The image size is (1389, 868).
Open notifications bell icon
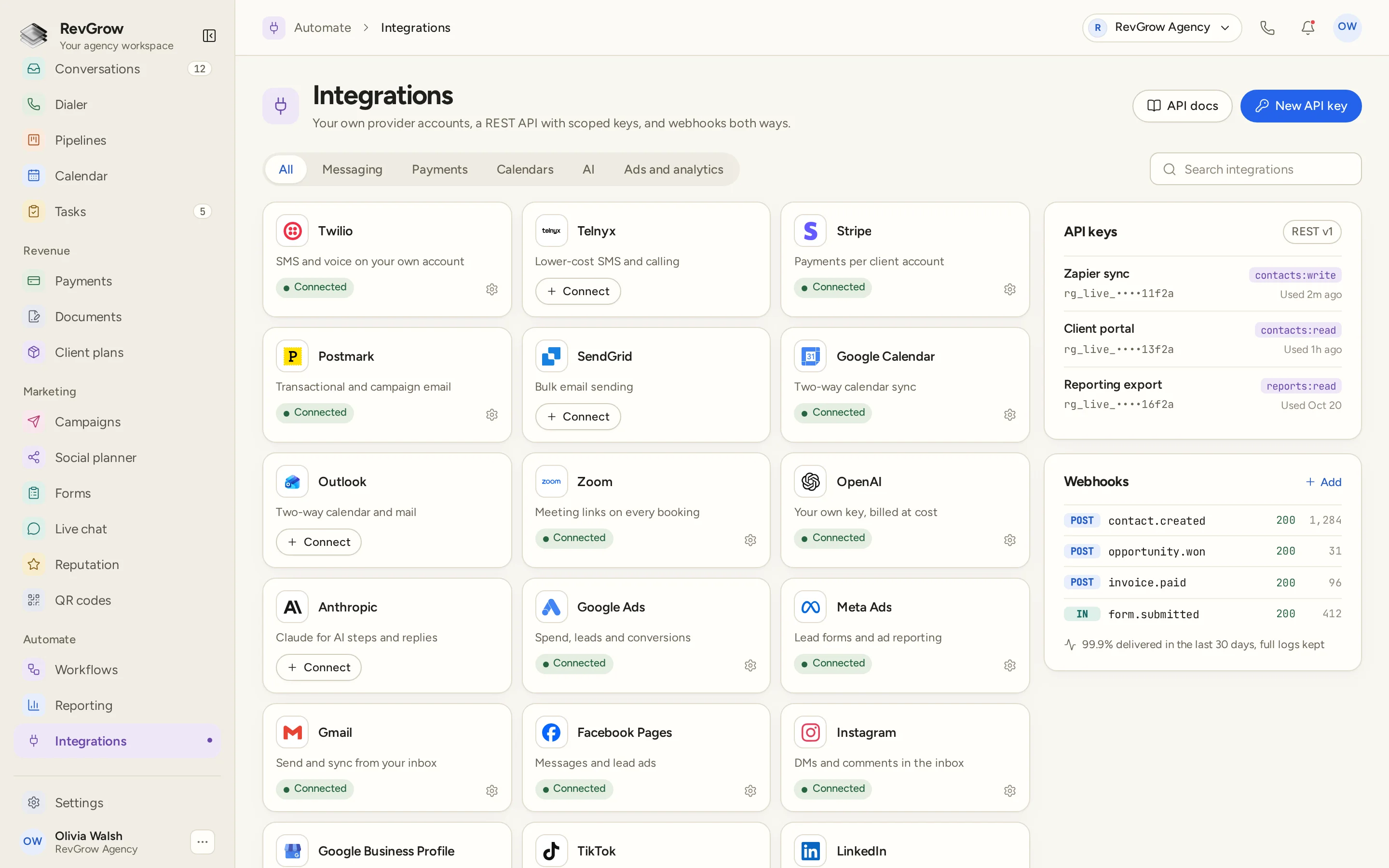[1307, 27]
